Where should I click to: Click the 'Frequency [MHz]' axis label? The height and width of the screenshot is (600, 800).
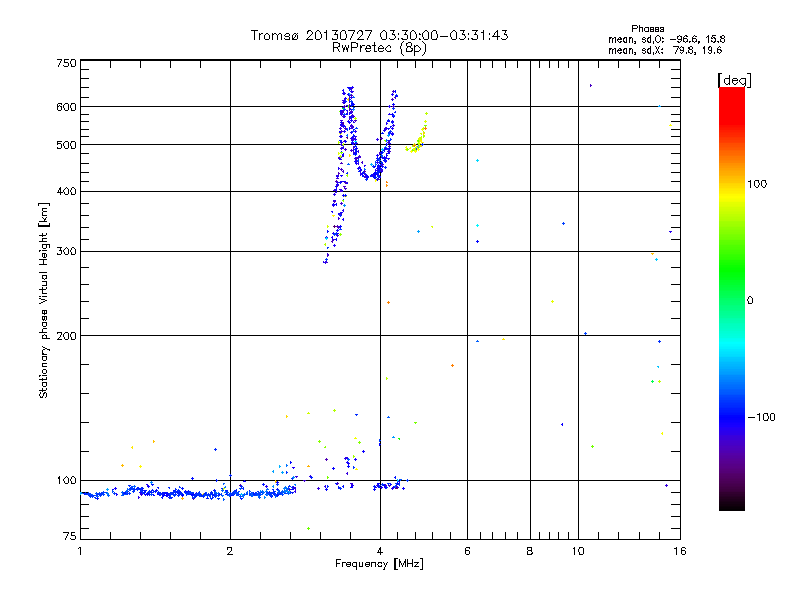pos(379,564)
